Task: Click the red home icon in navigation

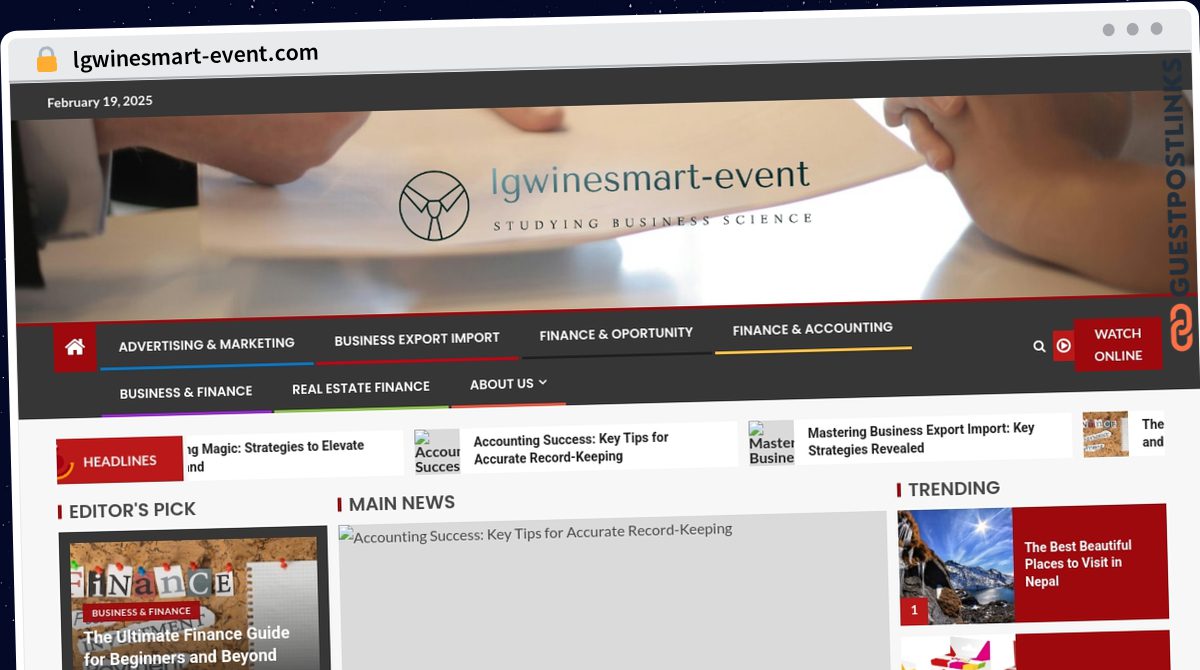Action: (75, 348)
